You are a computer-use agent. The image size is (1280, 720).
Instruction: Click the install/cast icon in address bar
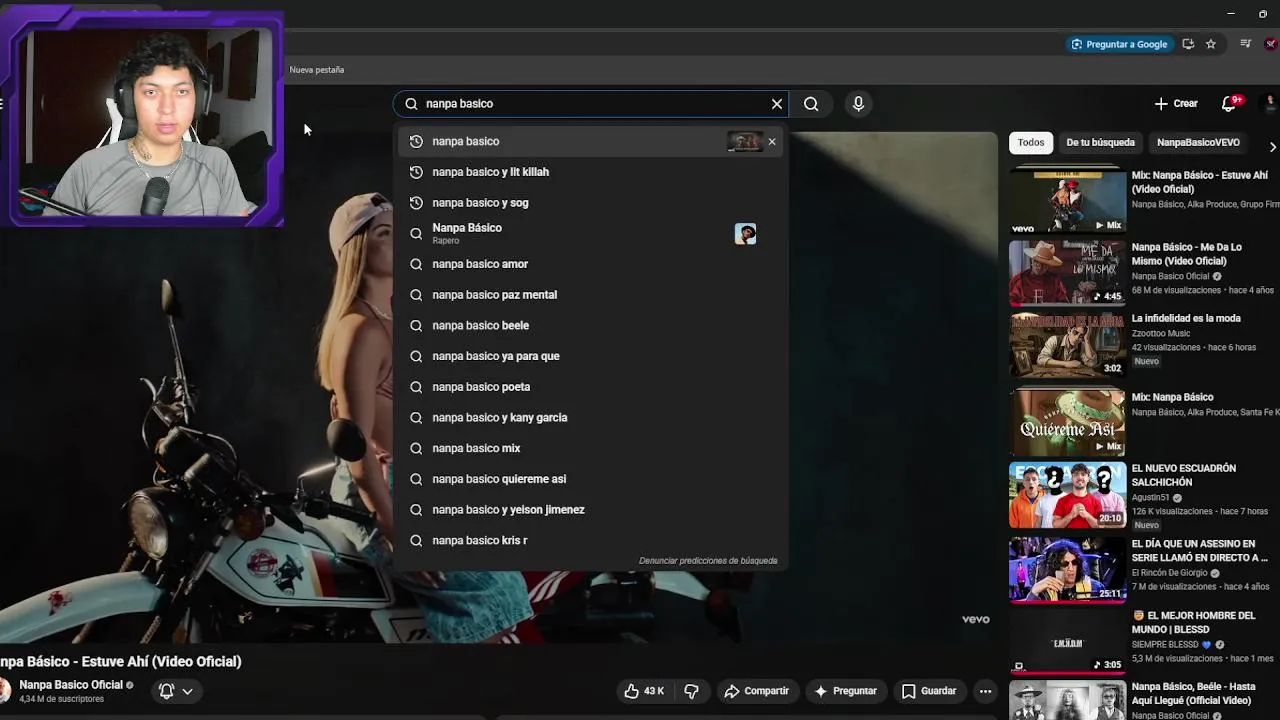(x=1188, y=44)
